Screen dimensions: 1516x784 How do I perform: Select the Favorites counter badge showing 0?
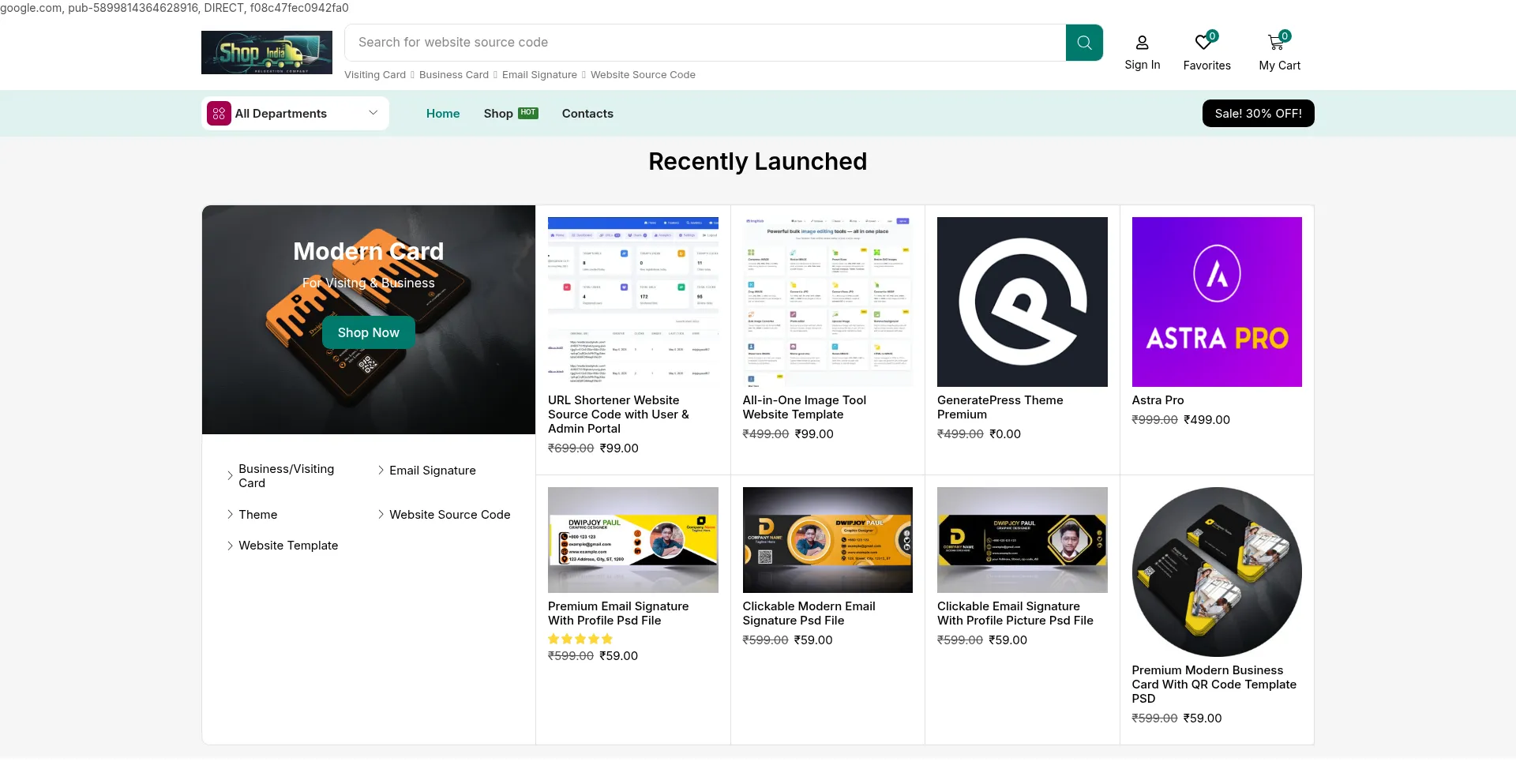tap(1213, 36)
